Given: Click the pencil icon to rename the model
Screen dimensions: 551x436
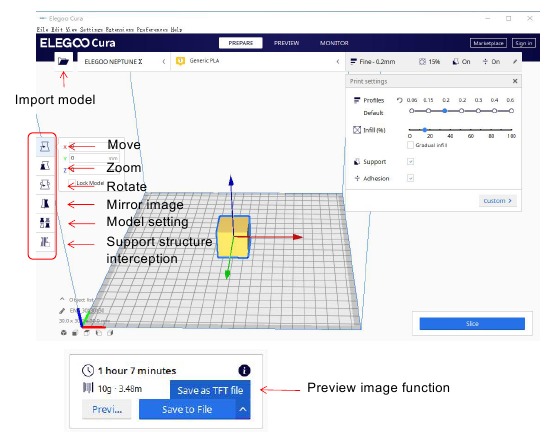Looking at the screenshot, I should pyautogui.click(x=62, y=311).
